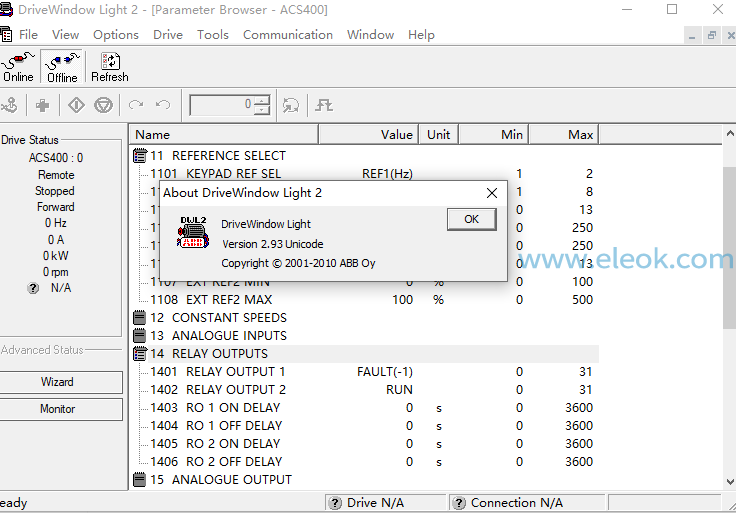
Task: Select the Offline mode toolbar button
Action: [62, 67]
